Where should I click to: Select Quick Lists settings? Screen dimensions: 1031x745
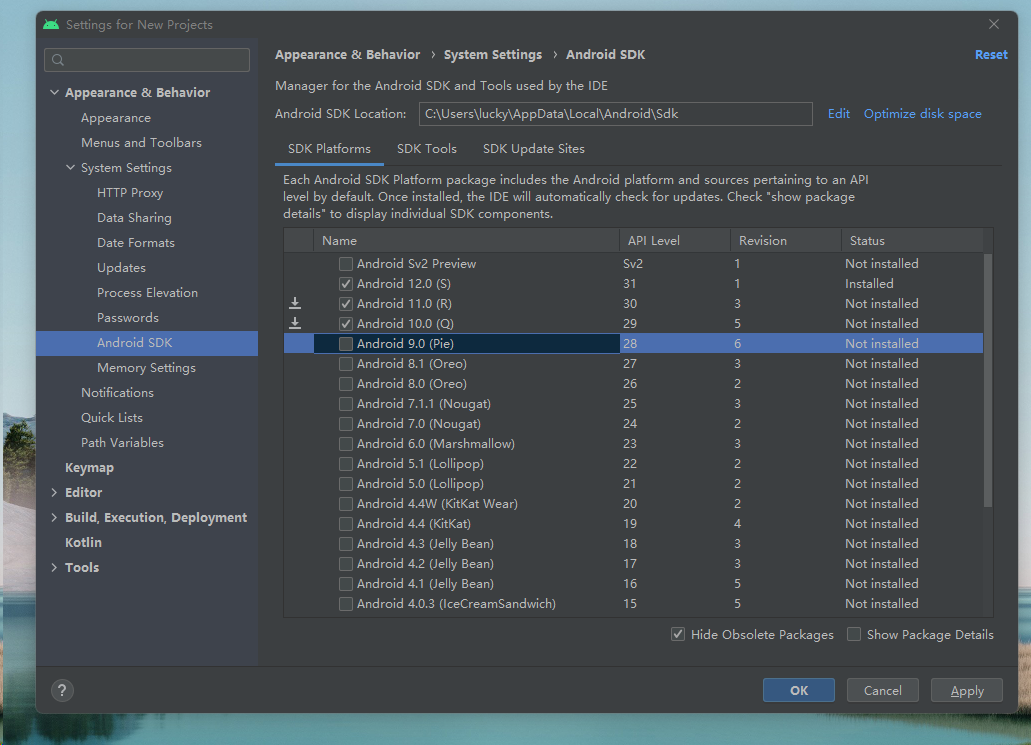112,418
